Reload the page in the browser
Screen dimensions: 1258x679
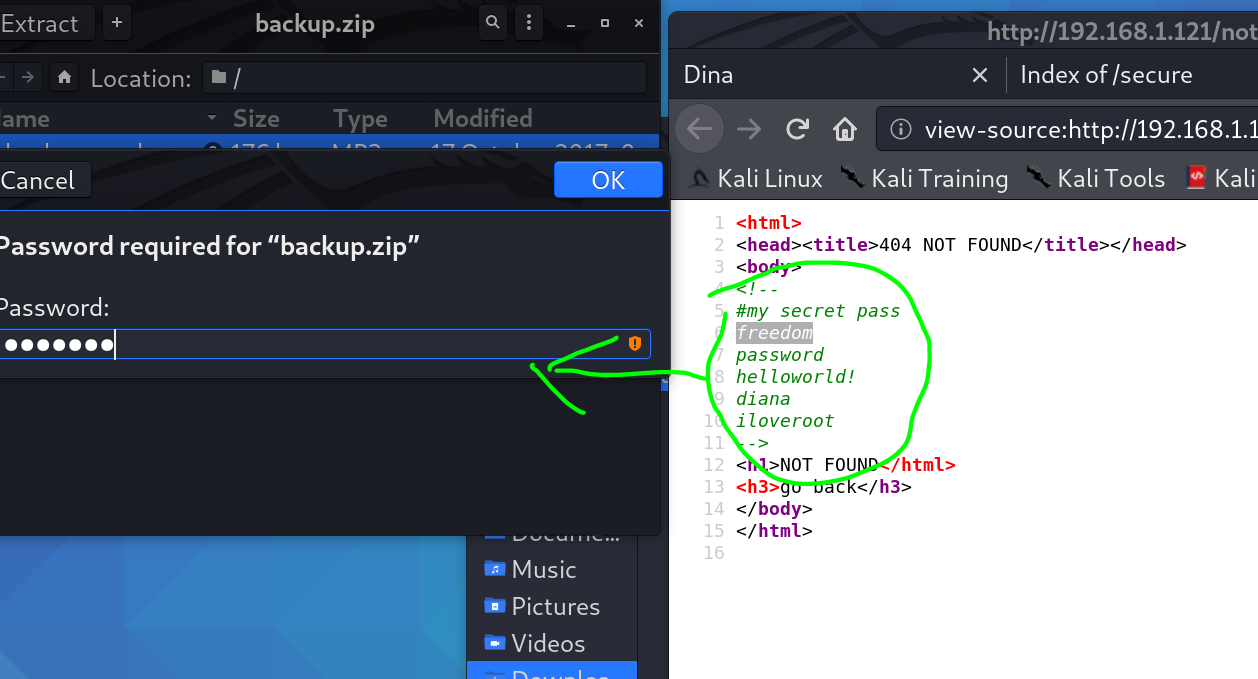tap(797, 129)
